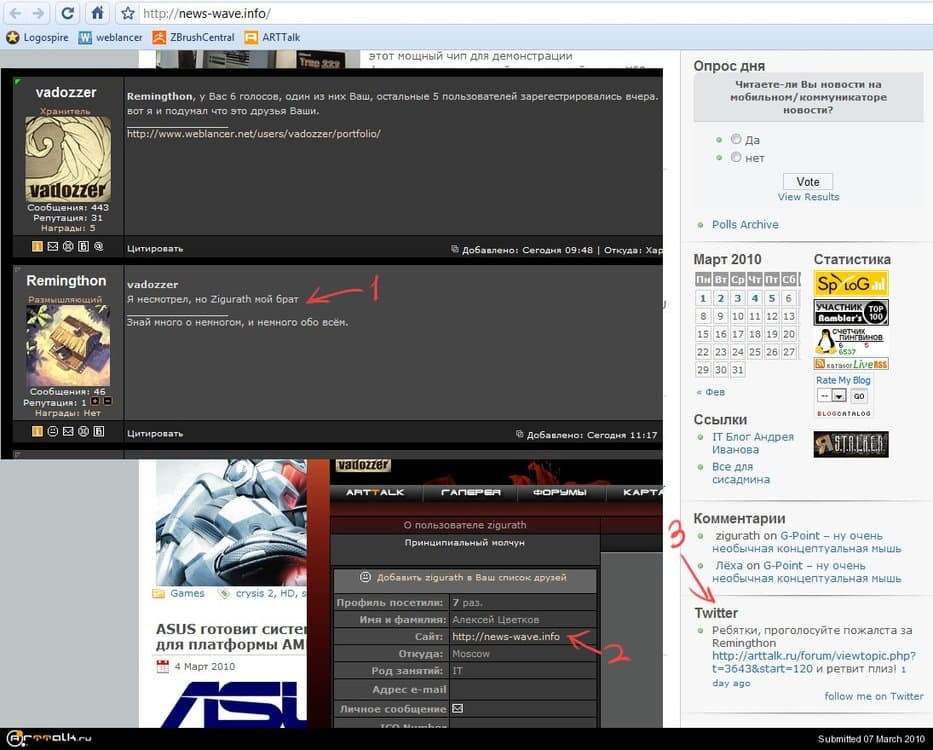Click Цитировать under Remingthon's post
Viewport: 933px width, 750px height.
point(155,434)
